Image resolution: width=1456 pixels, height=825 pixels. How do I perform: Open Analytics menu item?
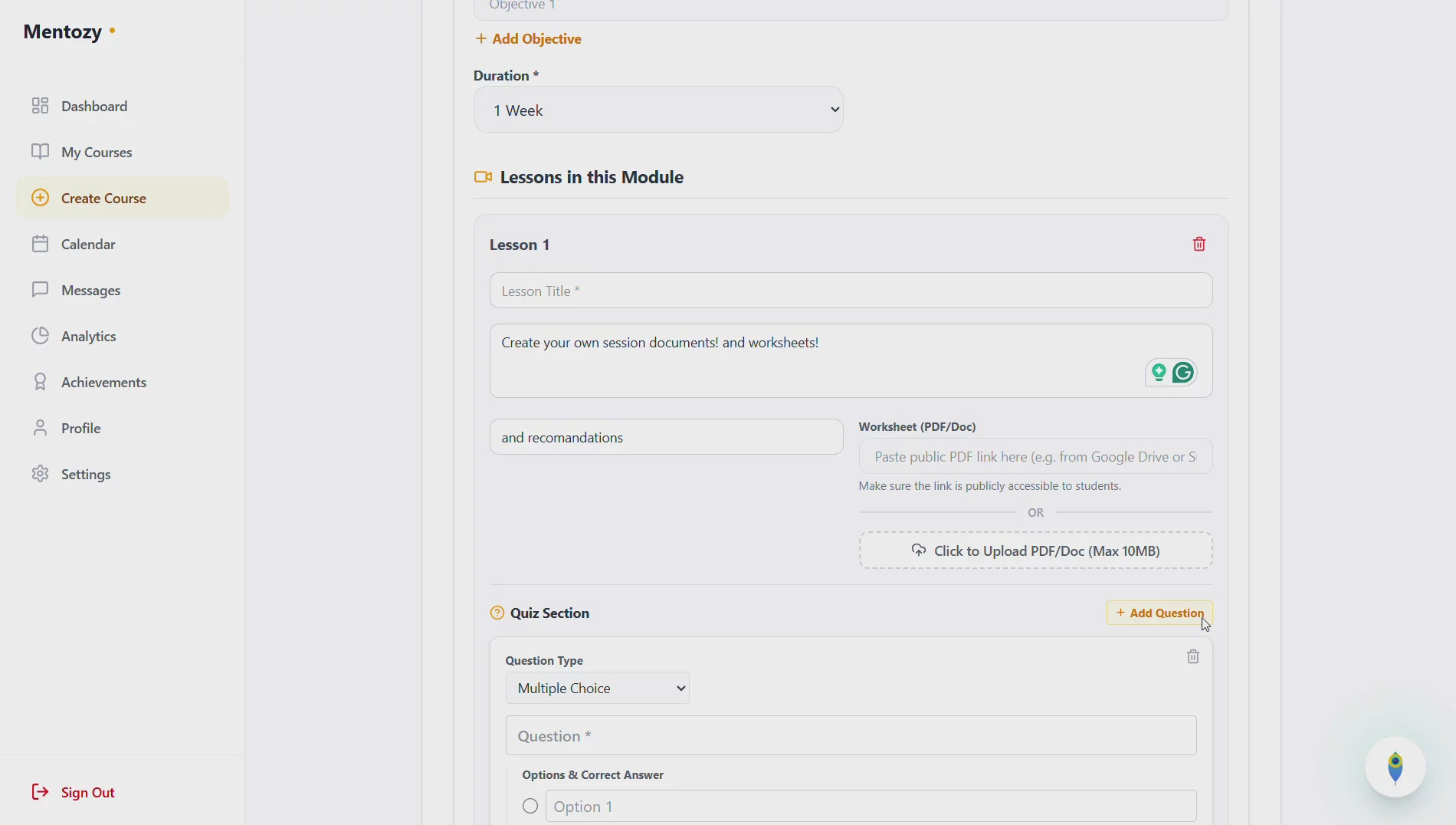point(123,336)
